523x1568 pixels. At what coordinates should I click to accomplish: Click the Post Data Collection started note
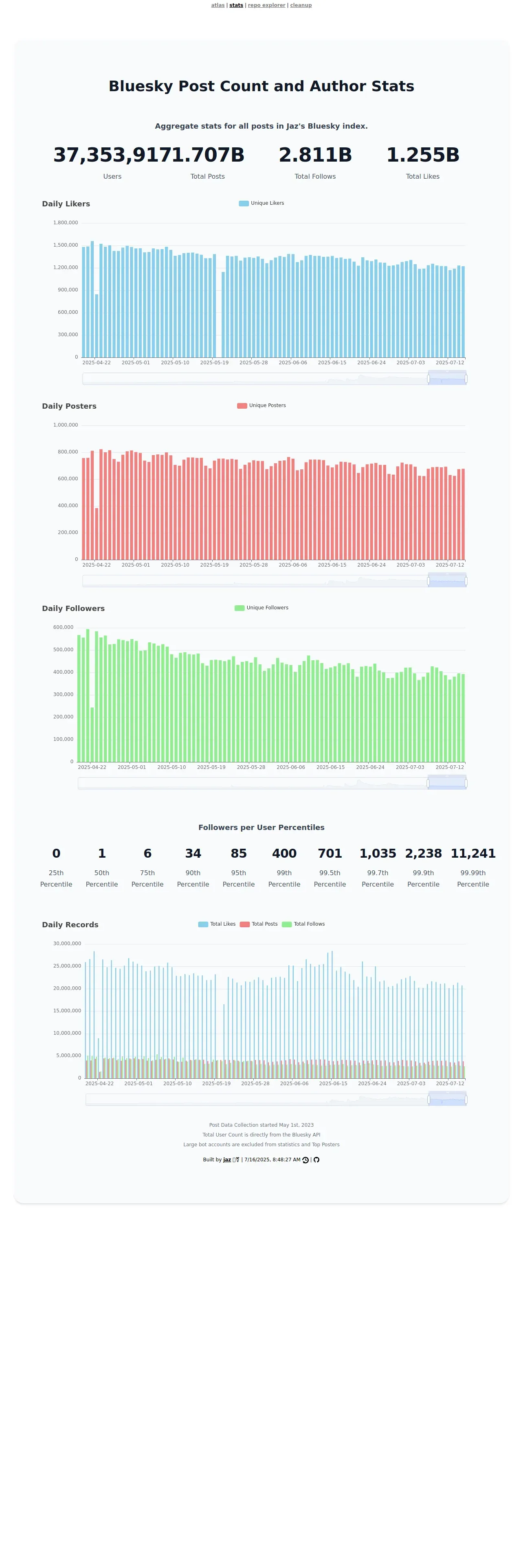[261, 1125]
